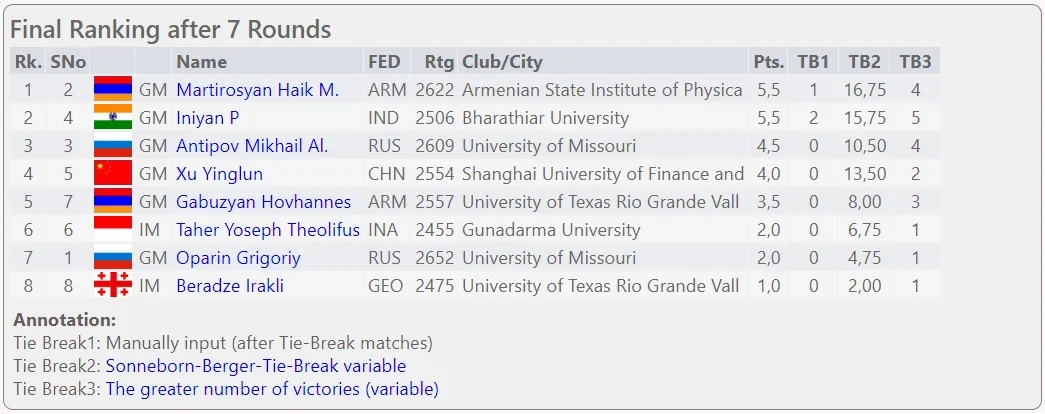Open Gabuzyan Hovhannes player details
The width and height of the screenshot is (1045, 414).
(x=263, y=202)
